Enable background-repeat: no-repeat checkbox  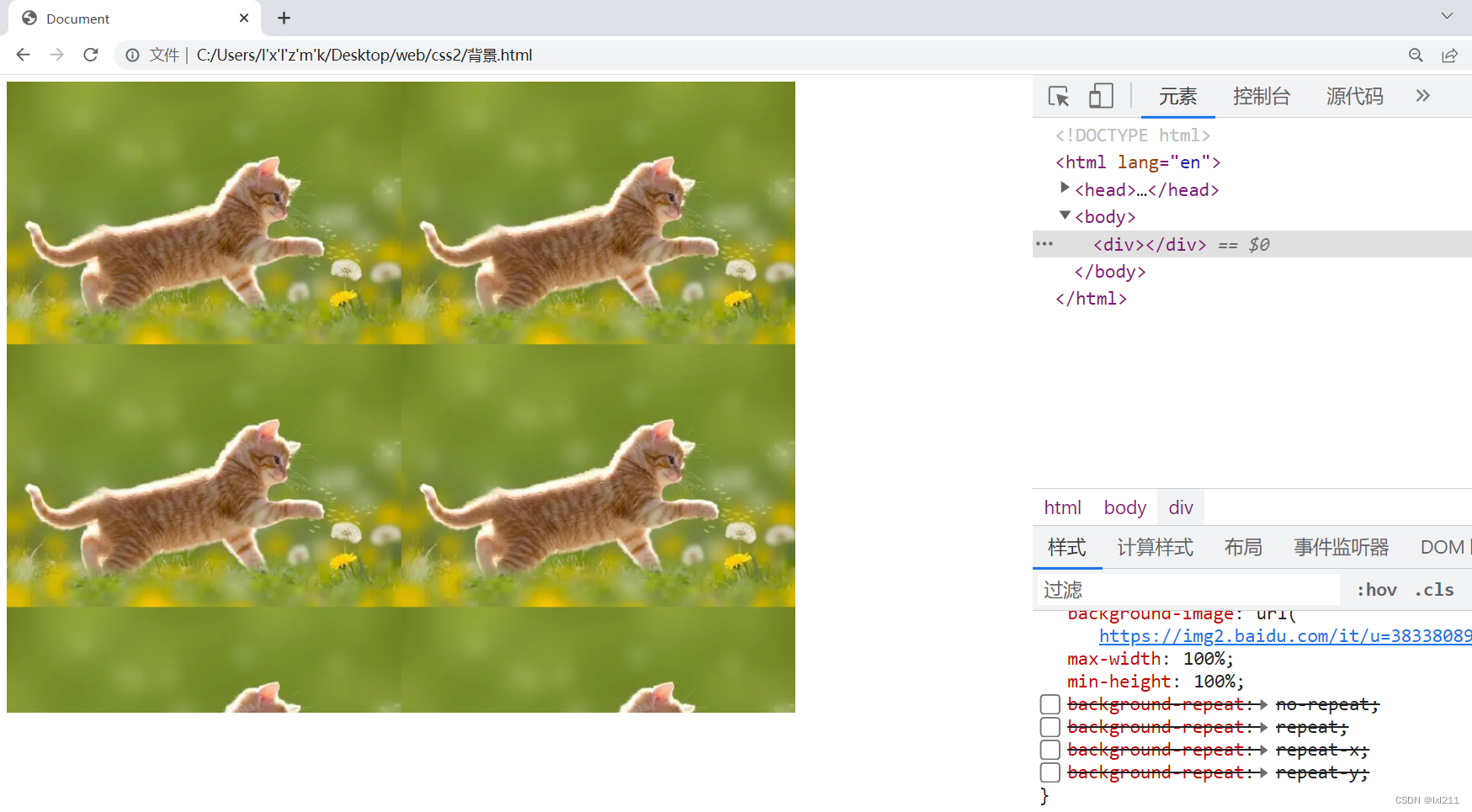click(1050, 704)
